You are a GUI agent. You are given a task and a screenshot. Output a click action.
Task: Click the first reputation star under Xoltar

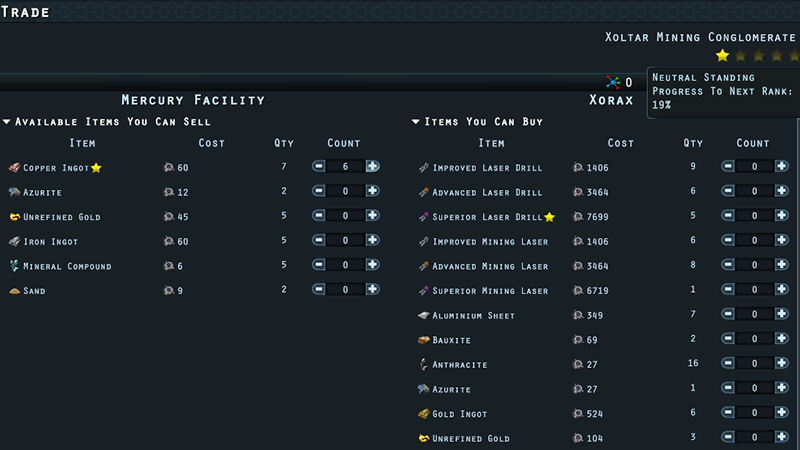pos(722,56)
